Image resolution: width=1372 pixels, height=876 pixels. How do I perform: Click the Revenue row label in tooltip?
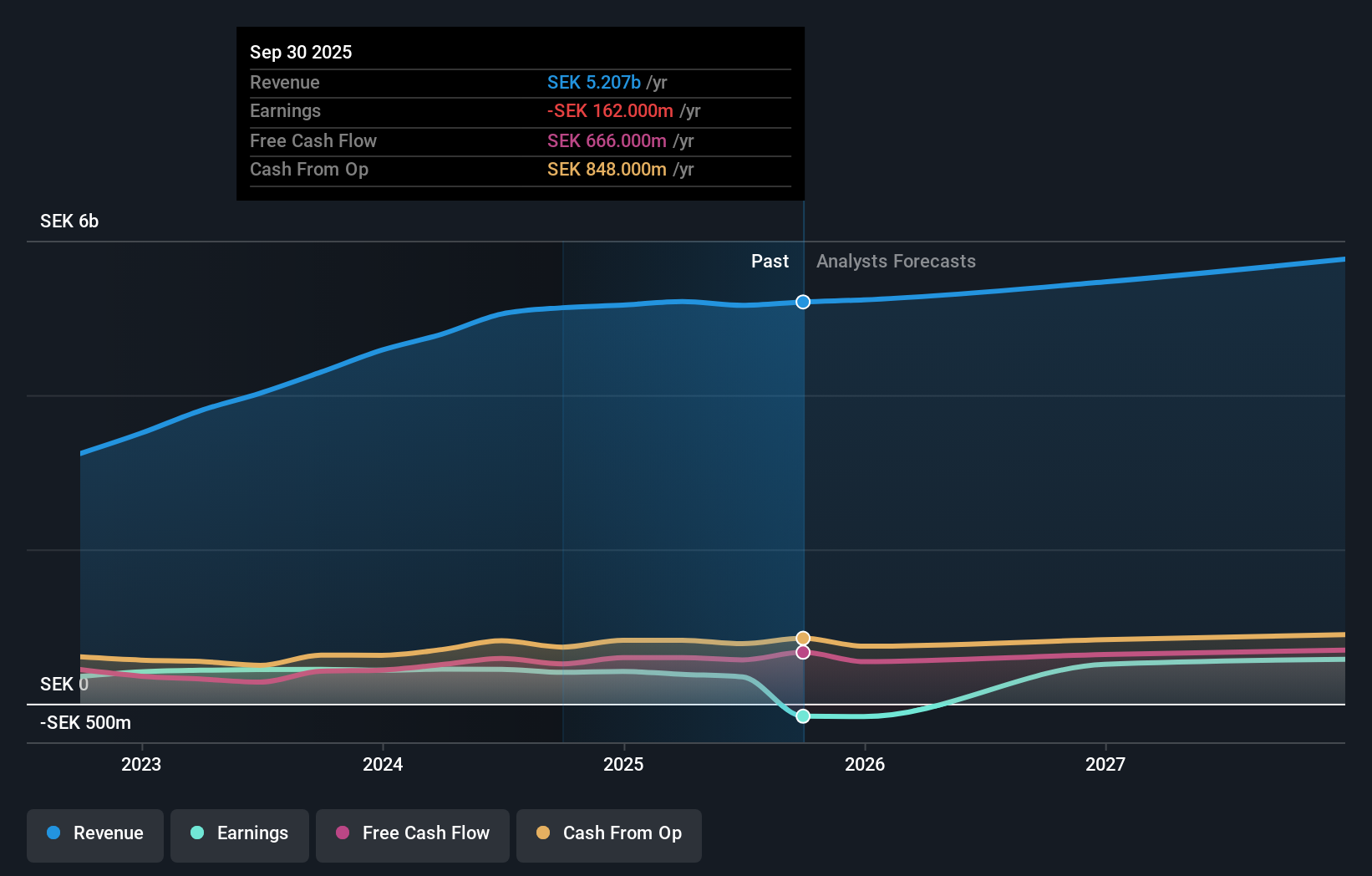pos(285,83)
